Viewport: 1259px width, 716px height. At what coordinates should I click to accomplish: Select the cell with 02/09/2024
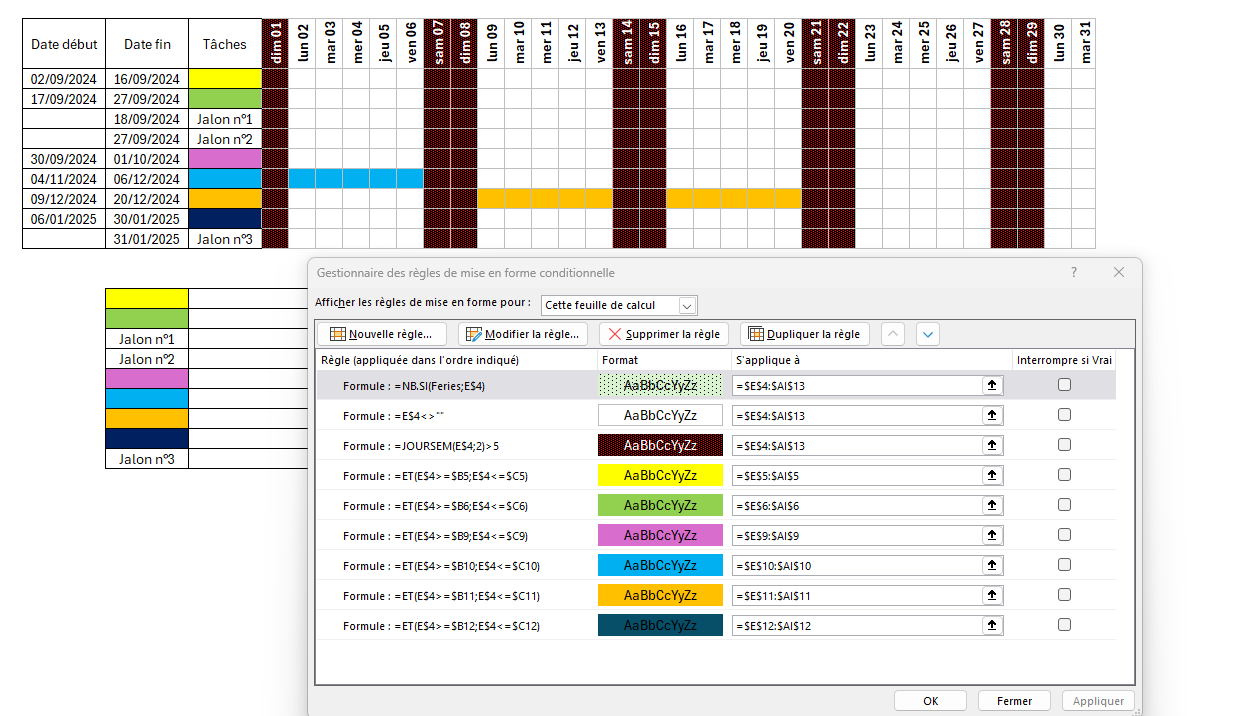click(x=64, y=79)
